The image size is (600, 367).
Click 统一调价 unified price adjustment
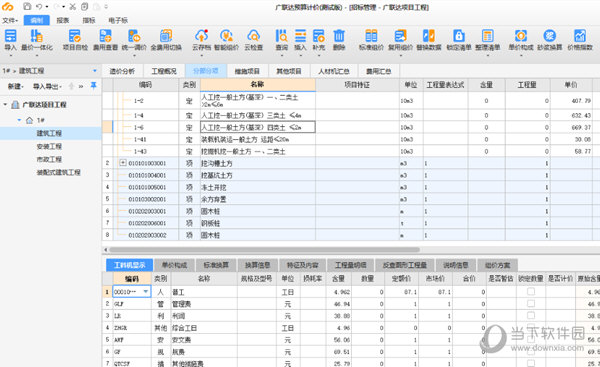click(134, 40)
